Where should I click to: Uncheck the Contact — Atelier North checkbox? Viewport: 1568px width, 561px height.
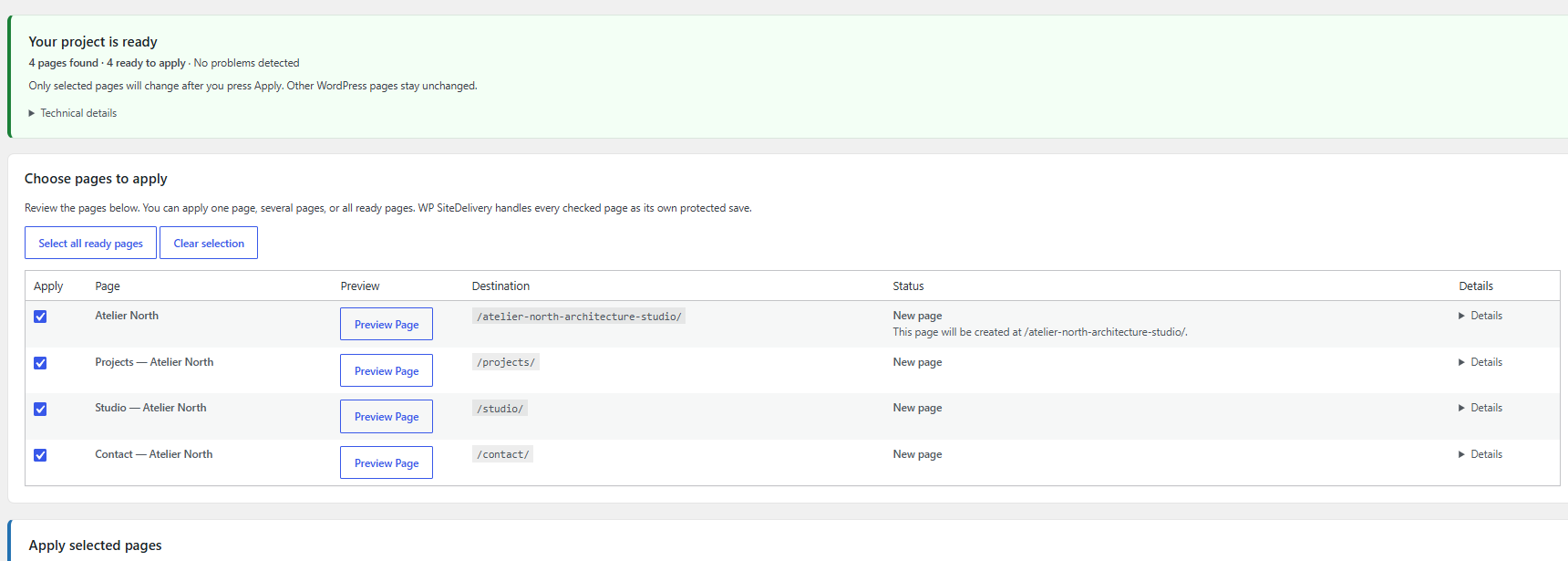click(x=40, y=455)
